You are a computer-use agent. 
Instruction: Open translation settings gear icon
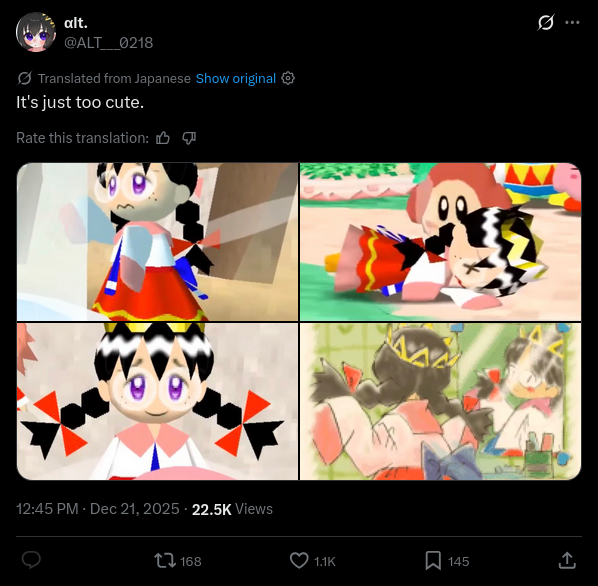tap(288, 79)
